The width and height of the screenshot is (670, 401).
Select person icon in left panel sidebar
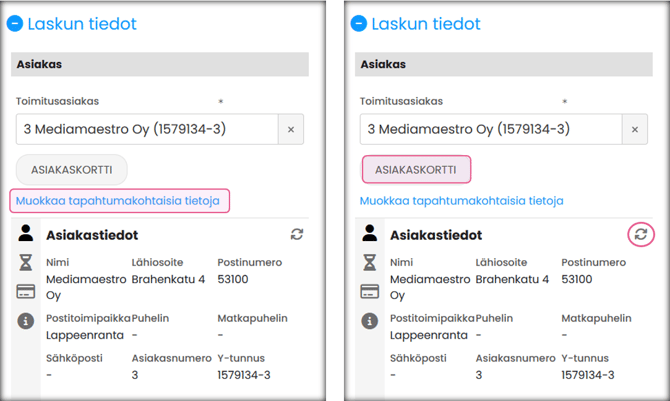(x=26, y=234)
